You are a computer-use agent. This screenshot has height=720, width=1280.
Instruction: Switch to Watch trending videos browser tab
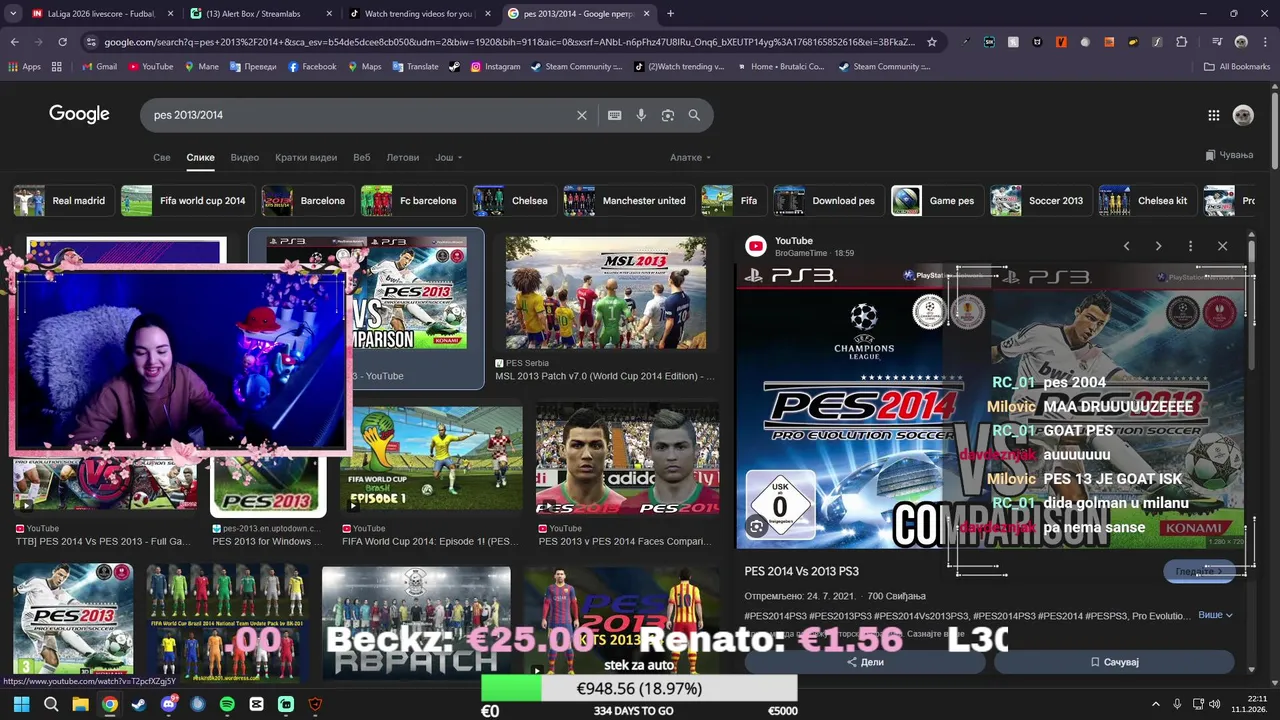418,14
